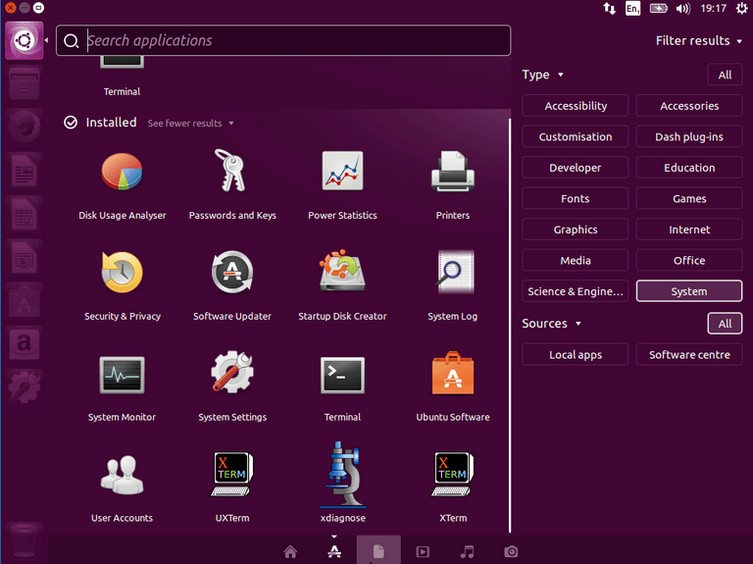Image resolution: width=753 pixels, height=564 pixels.
Task: Switch to the Music lens tab
Action: [467, 552]
